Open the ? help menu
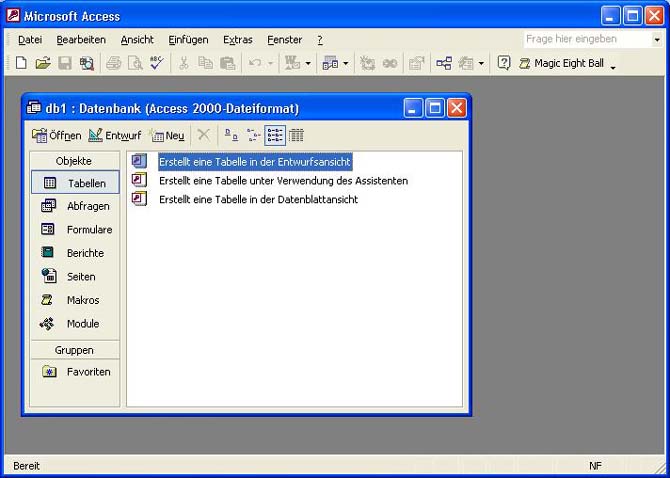 tap(320, 40)
